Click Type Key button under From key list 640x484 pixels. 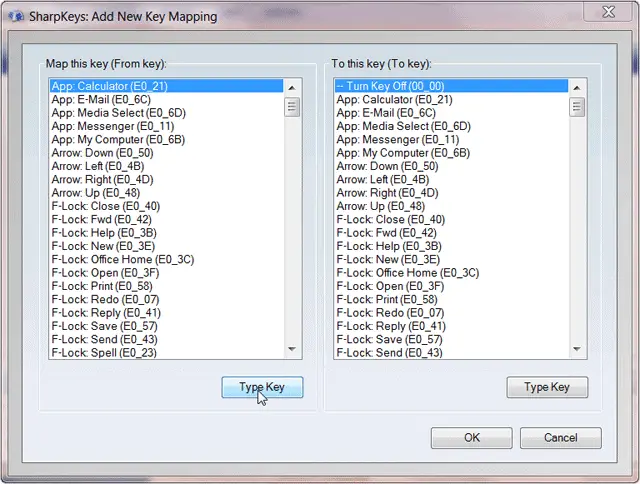tap(262, 387)
